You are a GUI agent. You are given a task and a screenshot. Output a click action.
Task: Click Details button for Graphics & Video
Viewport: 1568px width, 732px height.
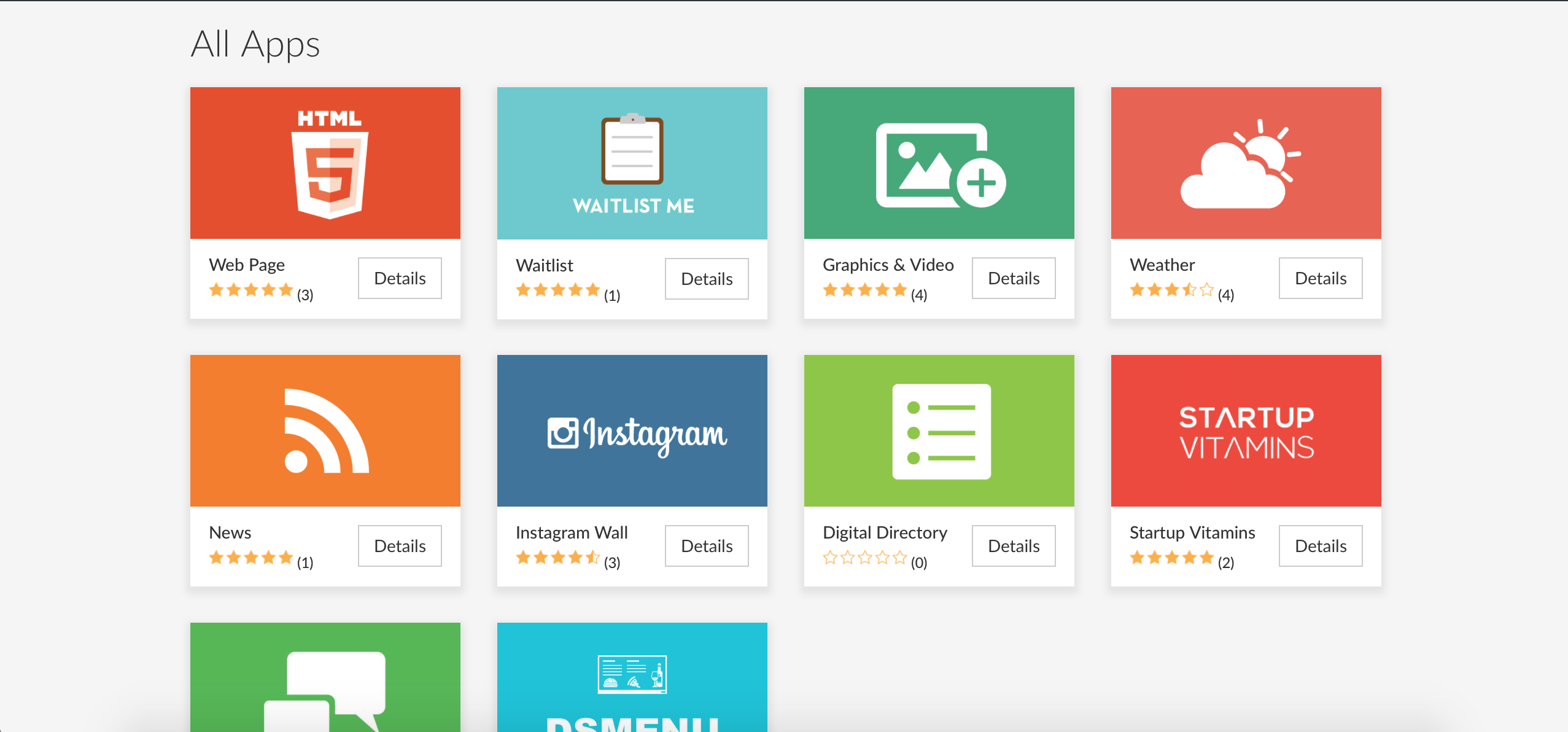tap(1014, 278)
